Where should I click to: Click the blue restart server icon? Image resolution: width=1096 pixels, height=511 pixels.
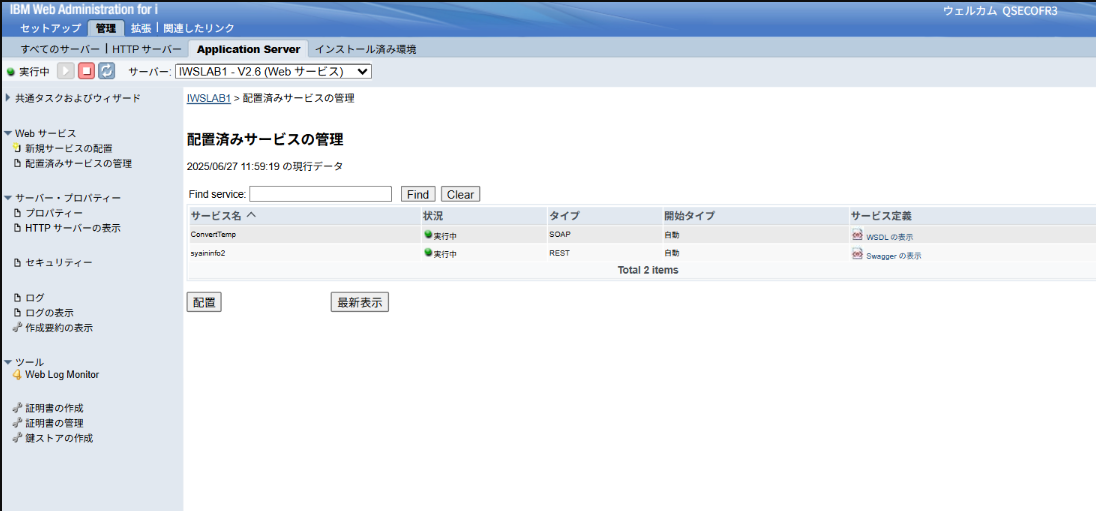click(x=106, y=71)
